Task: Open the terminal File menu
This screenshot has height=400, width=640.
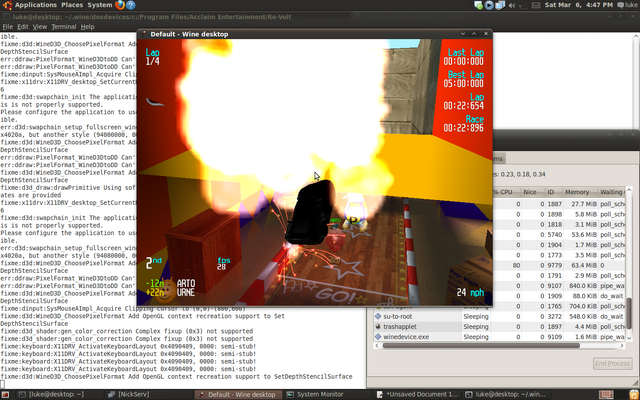Action: [7, 27]
